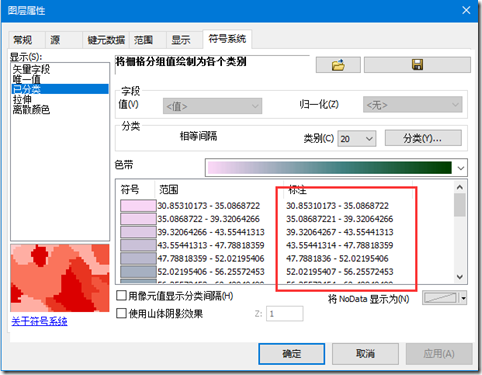Click label 43.55441314 - 47.78818359

[x=339, y=245]
